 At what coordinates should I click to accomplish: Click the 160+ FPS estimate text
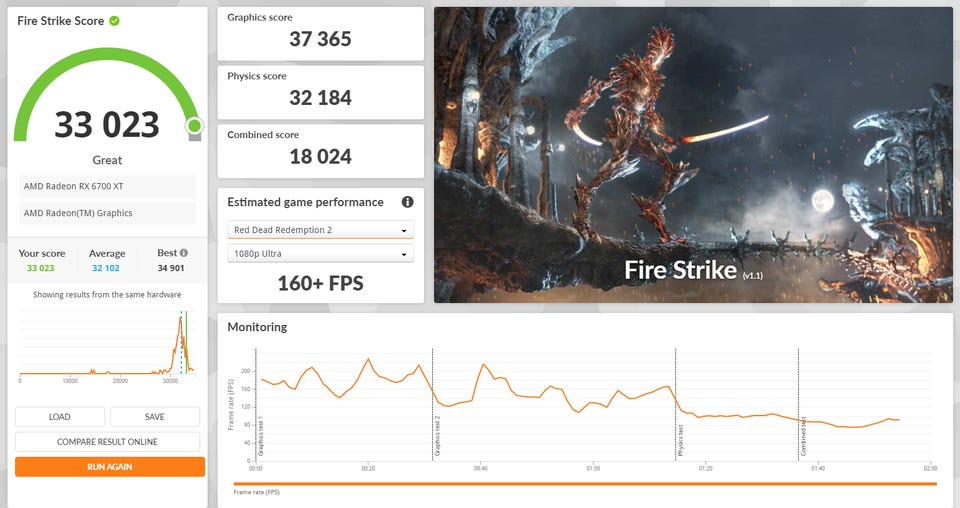320,283
